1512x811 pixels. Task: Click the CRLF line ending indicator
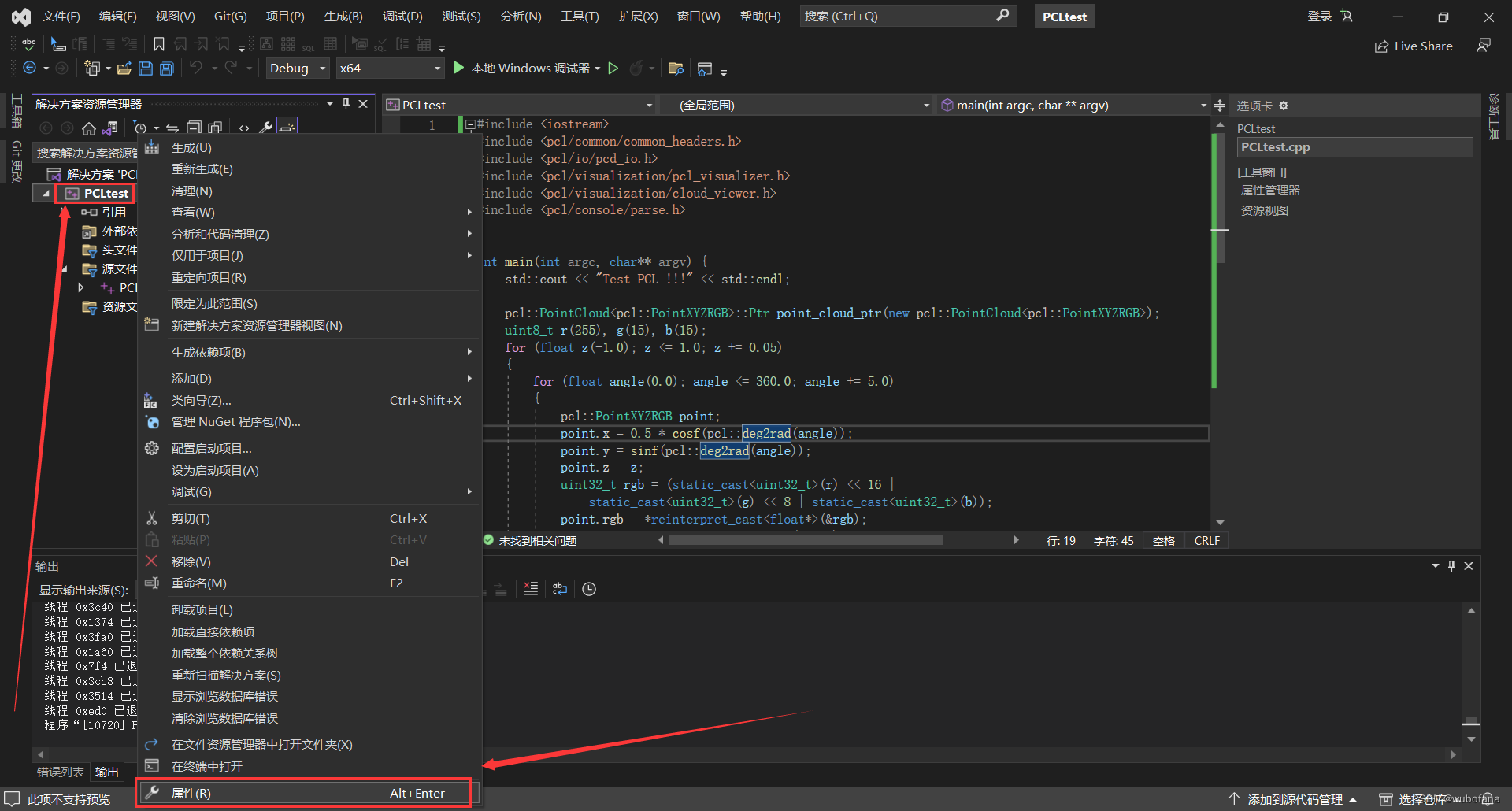[1206, 541]
